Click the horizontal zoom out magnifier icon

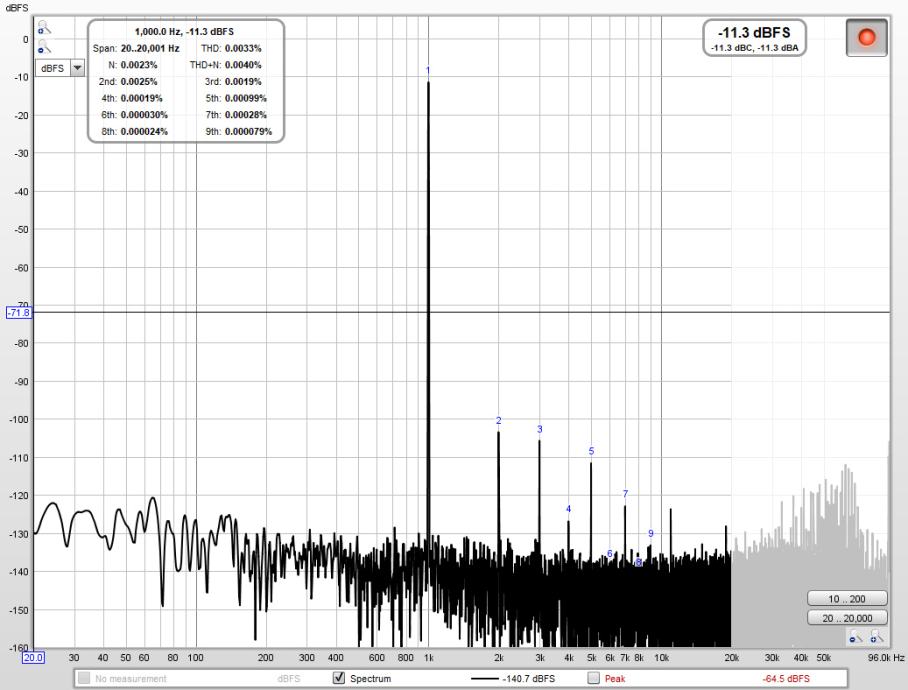coord(854,637)
